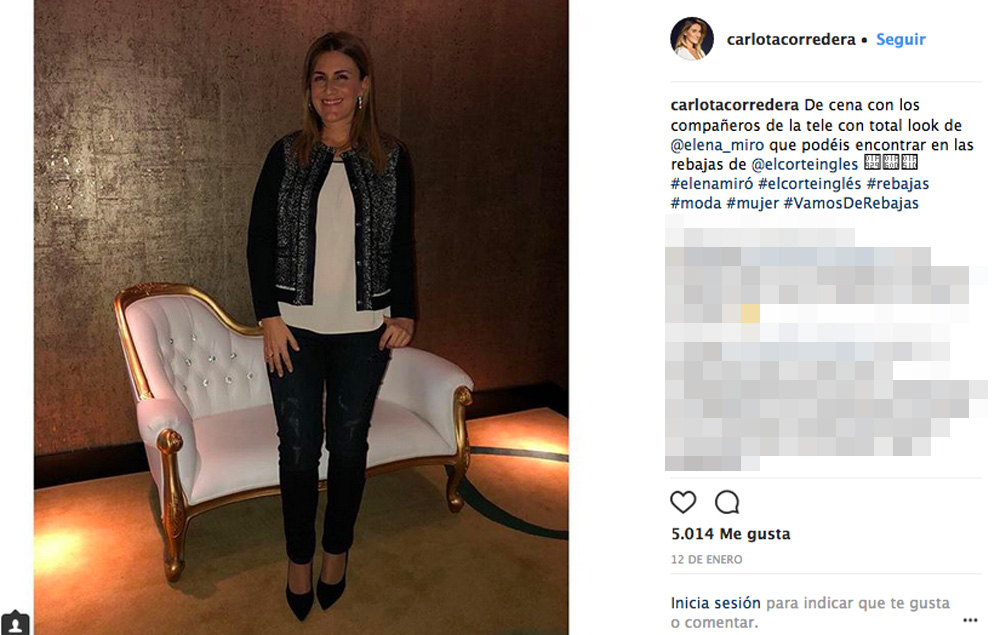Viewport: 1000px width, 635px height.
Task: Open the more options ellipsis icon
Action: coord(970,620)
